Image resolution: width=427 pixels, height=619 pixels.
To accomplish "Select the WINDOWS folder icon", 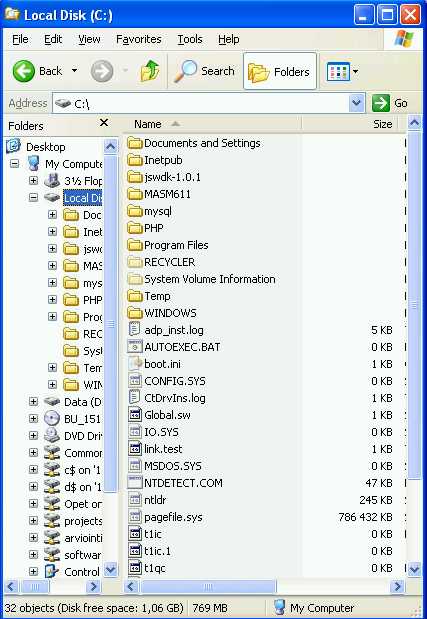I will (135, 313).
